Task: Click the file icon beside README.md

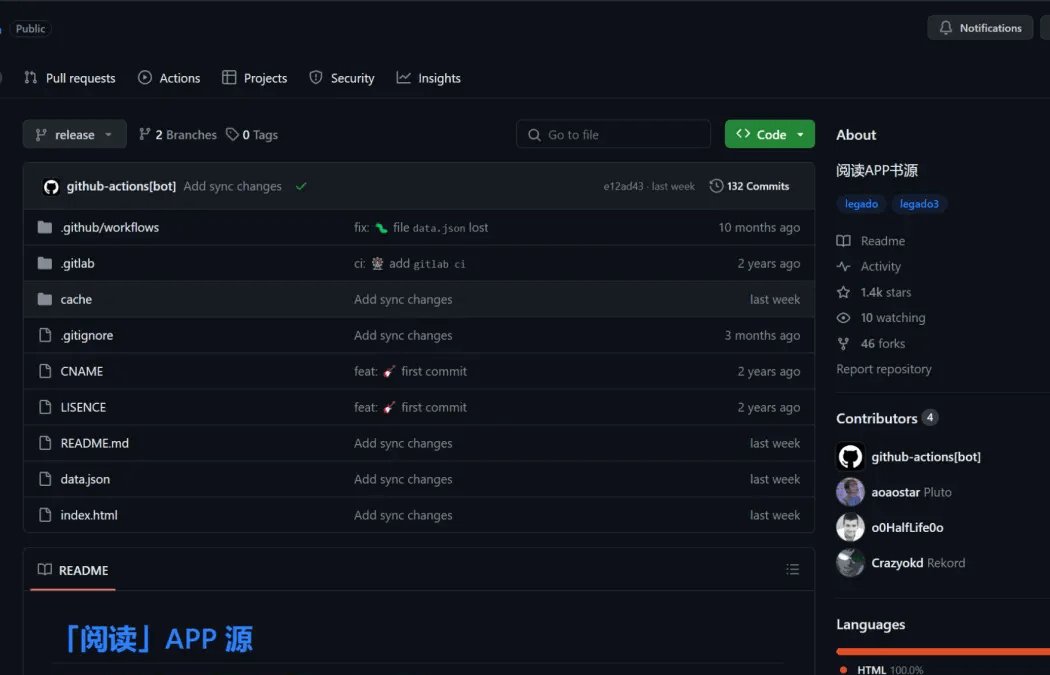Action: [x=45, y=443]
